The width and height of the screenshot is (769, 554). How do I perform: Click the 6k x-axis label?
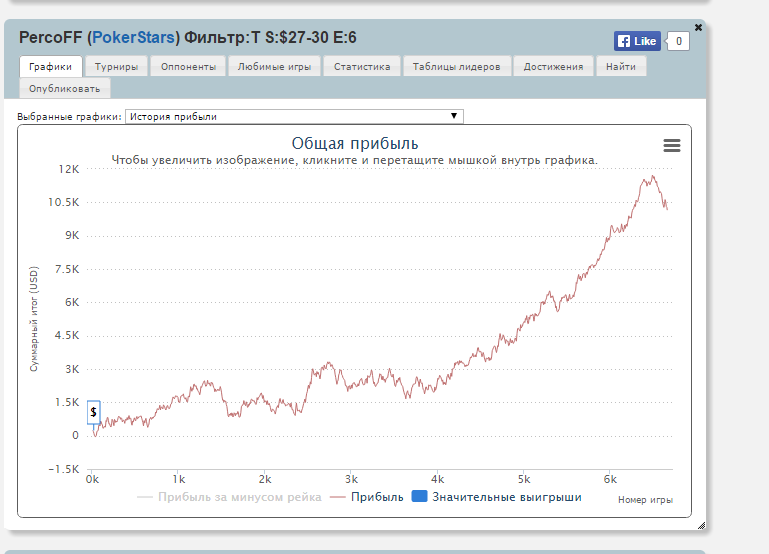click(610, 479)
